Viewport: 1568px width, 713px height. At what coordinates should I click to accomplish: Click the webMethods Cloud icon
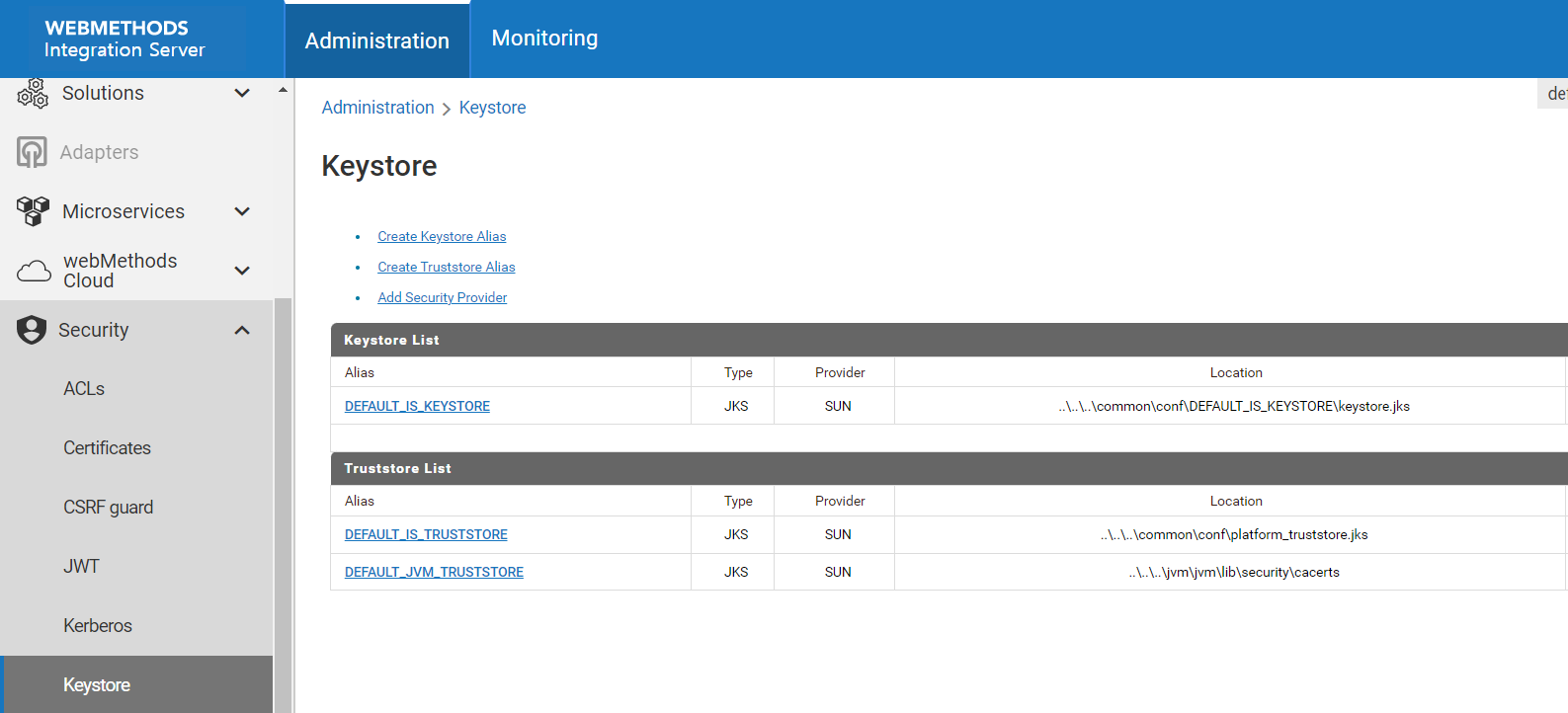pos(34,271)
